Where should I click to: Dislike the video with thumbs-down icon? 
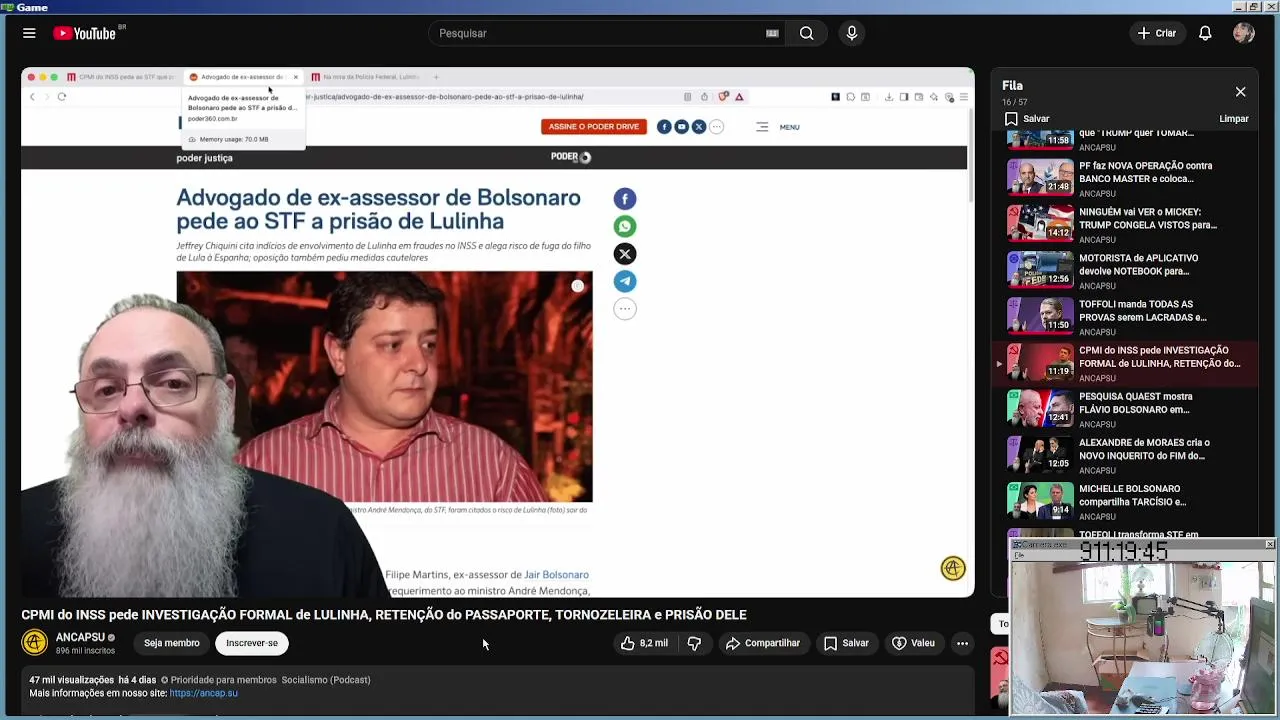[694, 643]
